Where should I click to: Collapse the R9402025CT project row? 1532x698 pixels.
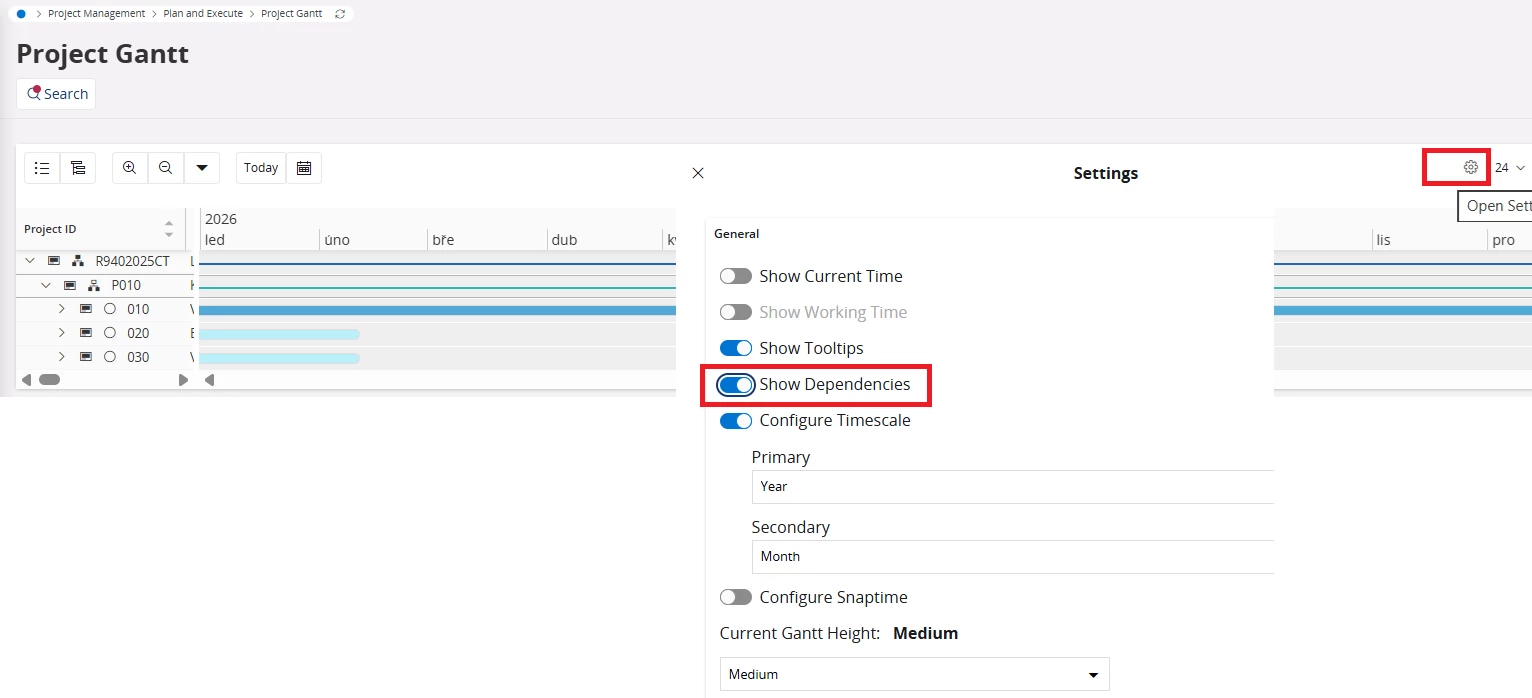[30, 261]
